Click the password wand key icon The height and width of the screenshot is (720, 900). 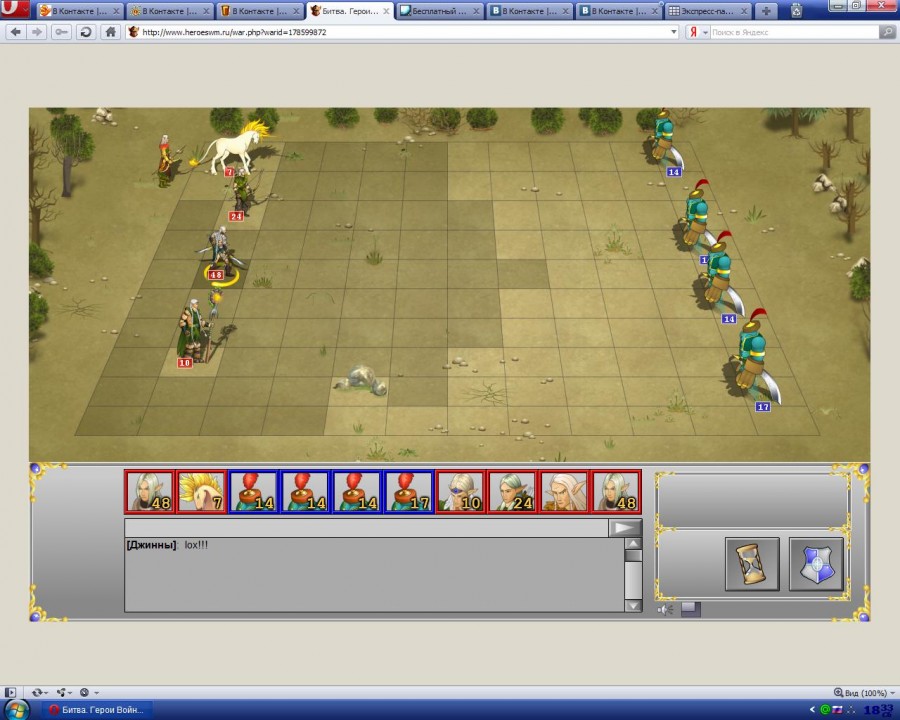pos(61,32)
